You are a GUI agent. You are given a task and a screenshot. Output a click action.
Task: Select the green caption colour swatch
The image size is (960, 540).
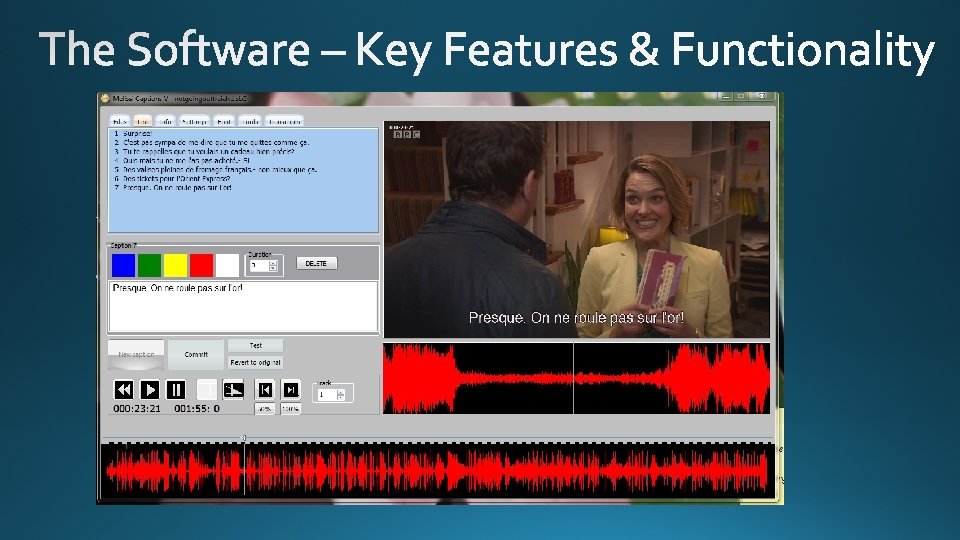tap(149, 265)
